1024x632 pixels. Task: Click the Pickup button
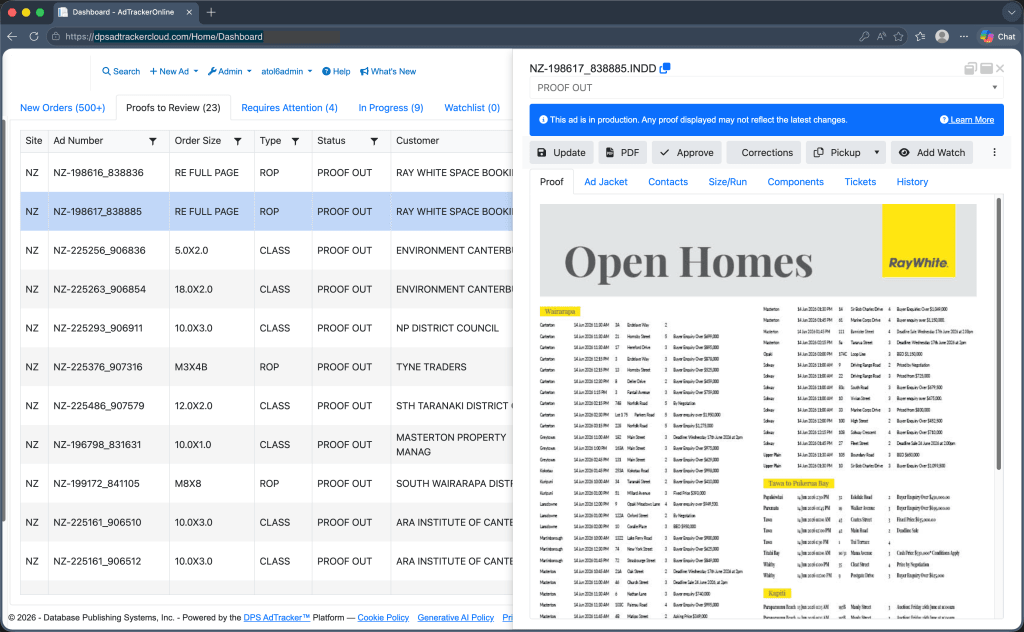pos(837,152)
